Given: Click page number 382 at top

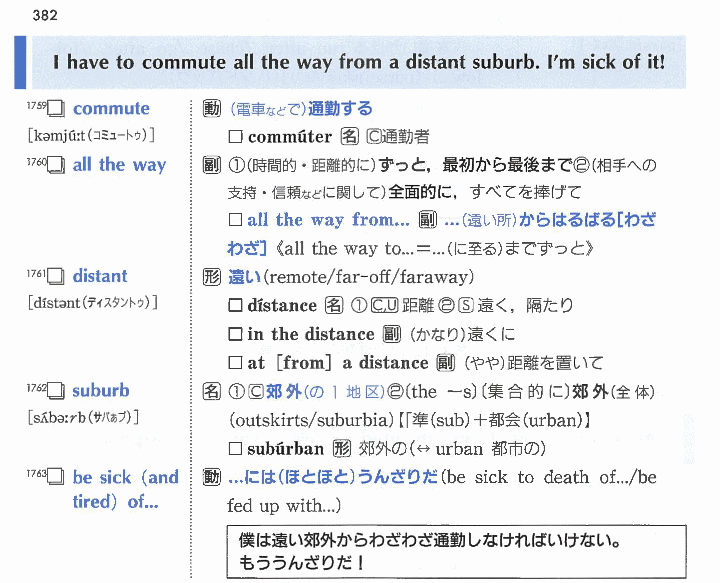Looking at the screenshot, I should coord(44,14).
